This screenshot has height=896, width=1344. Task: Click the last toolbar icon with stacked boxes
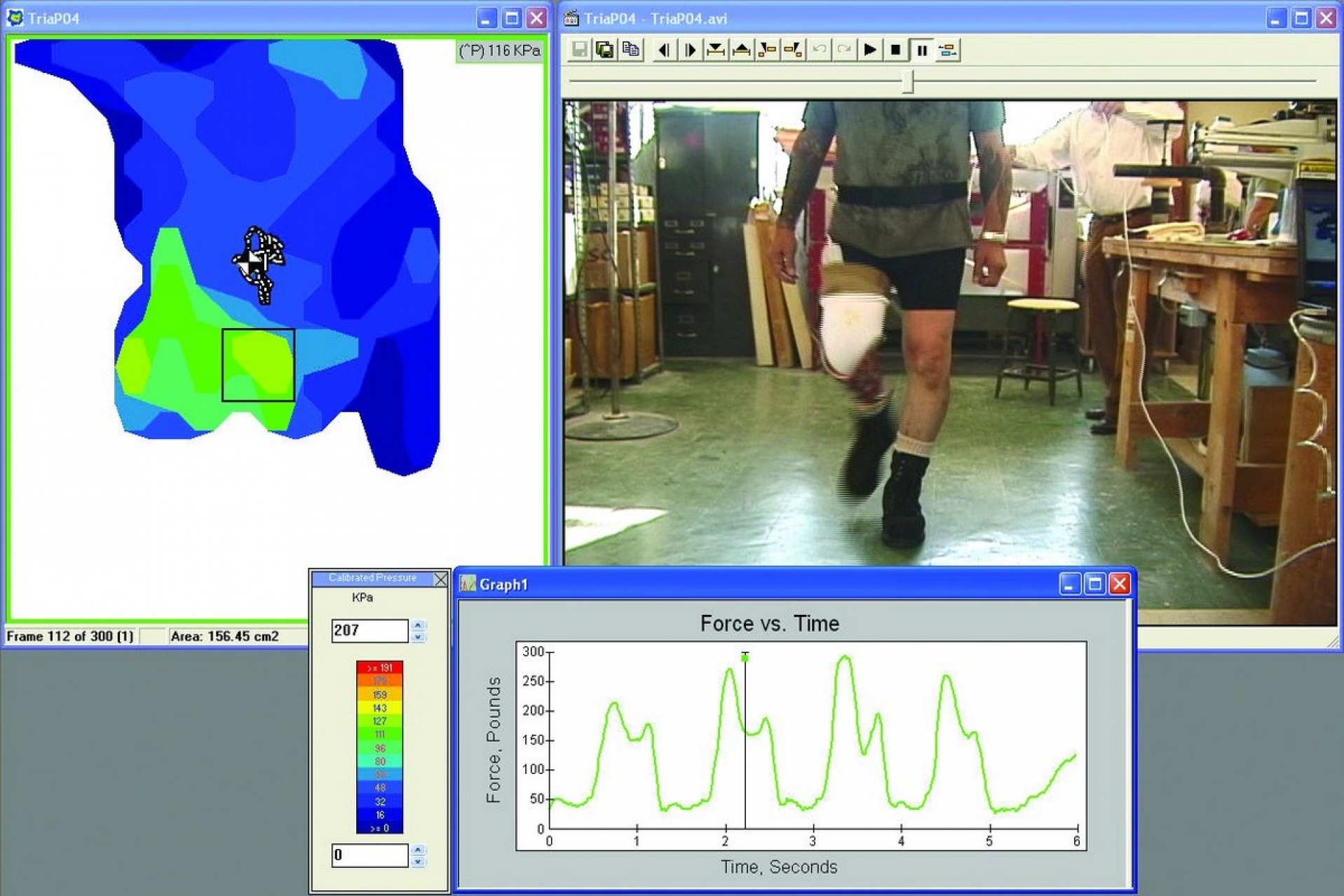(x=947, y=50)
